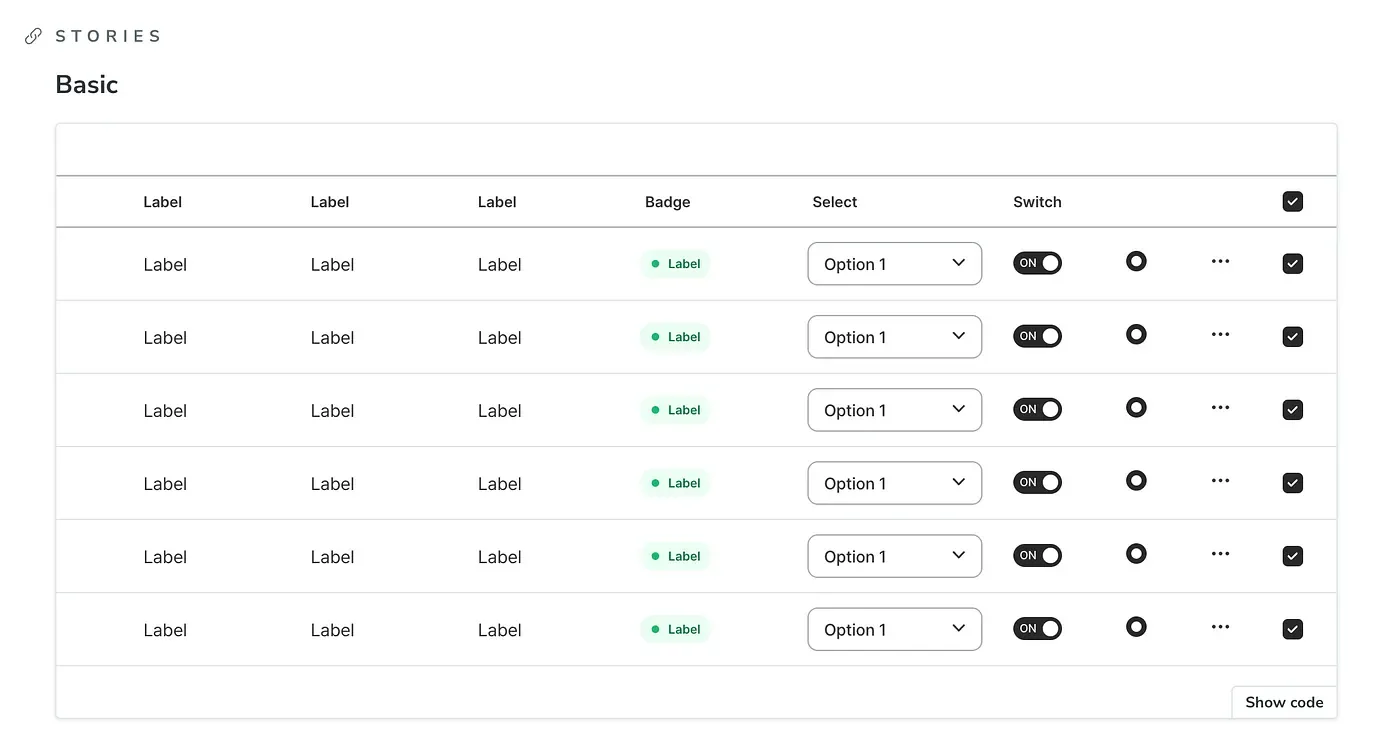Image resolution: width=1400 pixels, height=755 pixels.
Task: Uncheck the fifth row's checkbox
Action: pos(1293,556)
